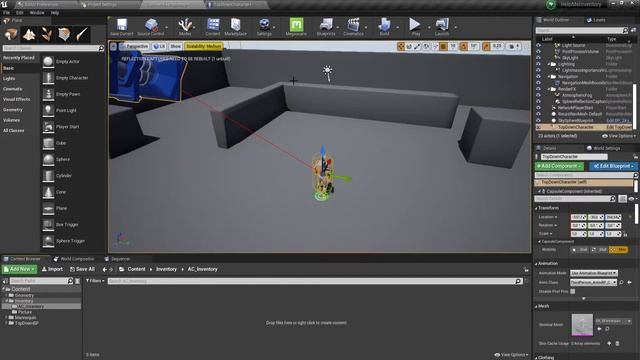
Task: Open the Anim Class dropdown
Action: point(594,282)
